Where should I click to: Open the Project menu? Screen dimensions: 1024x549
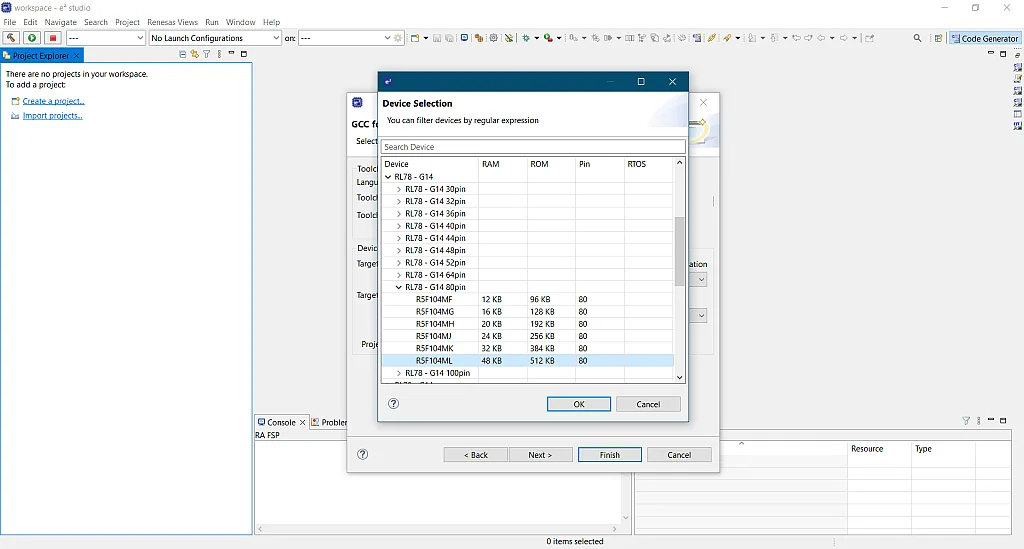127,22
